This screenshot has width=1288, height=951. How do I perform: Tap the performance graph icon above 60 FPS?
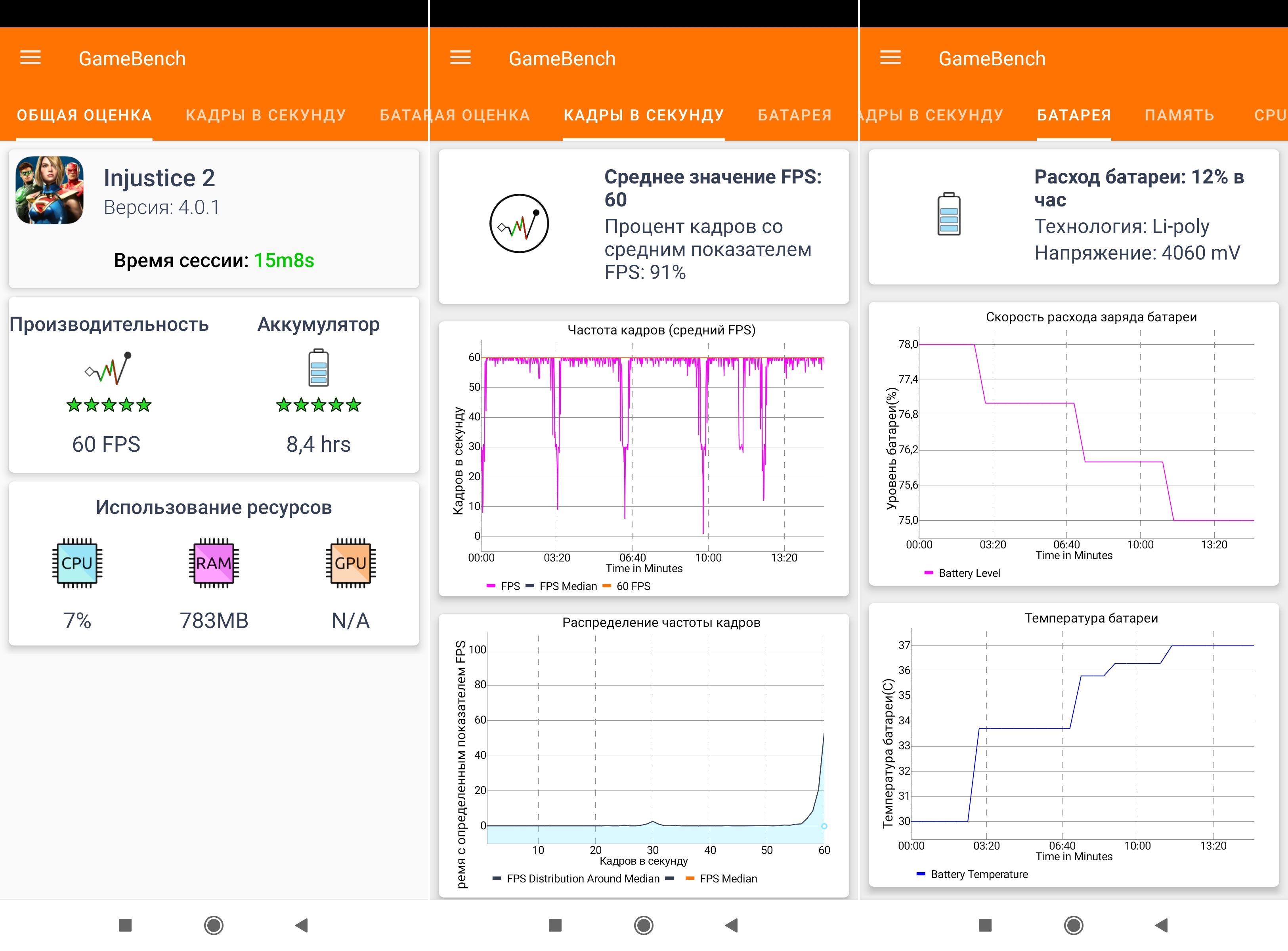click(x=109, y=369)
